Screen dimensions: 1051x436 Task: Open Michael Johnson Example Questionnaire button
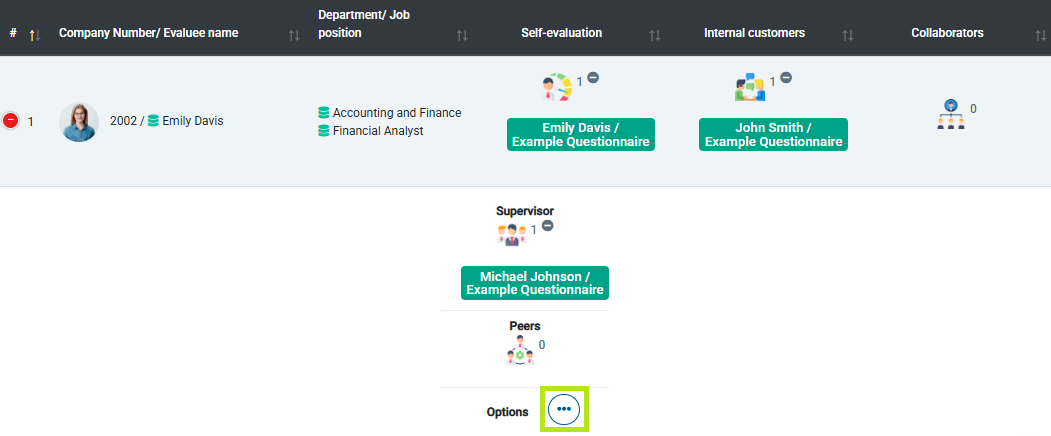pyautogui.click(x=534, y=283)
